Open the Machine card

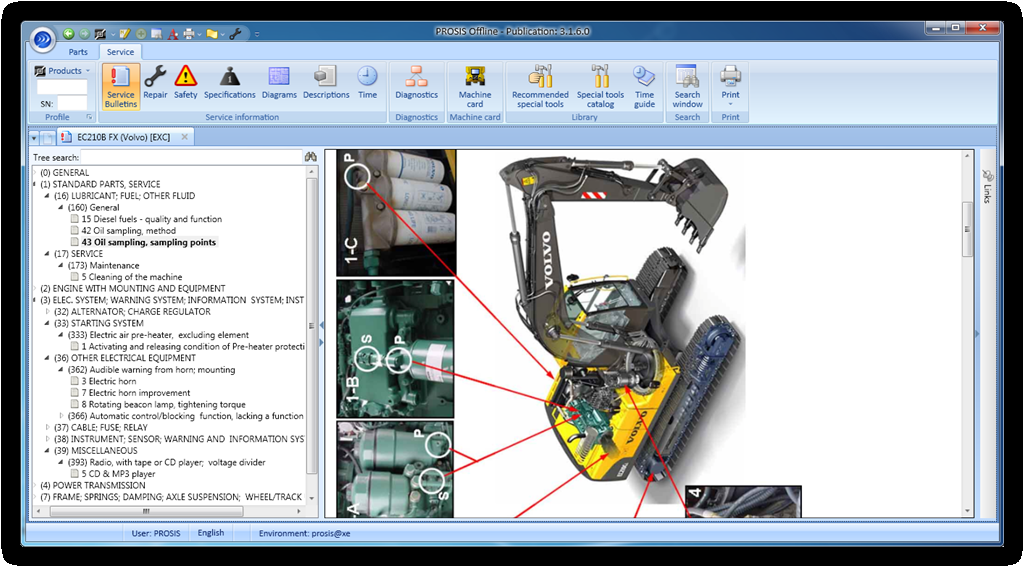(x=475, y=87)
